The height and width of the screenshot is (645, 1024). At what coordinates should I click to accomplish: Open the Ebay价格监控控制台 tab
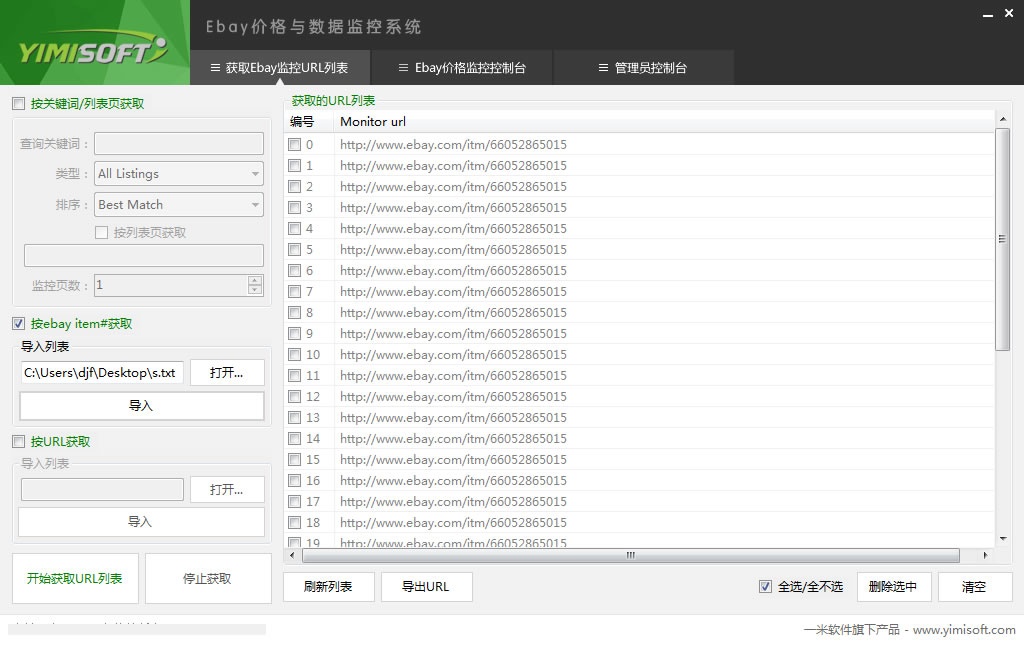click(462, 68)
